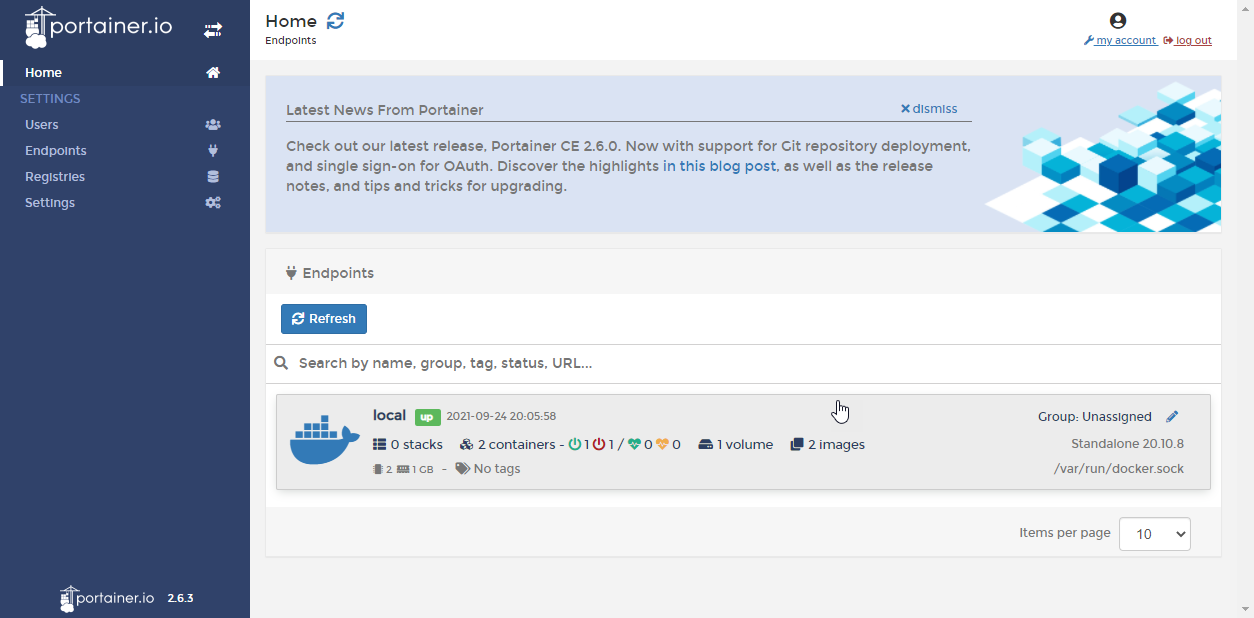Viewport: 1254px width, 618px height.
Task: Click the Endpoints plug icon in sidebar
Action: [x=213, y=151]
